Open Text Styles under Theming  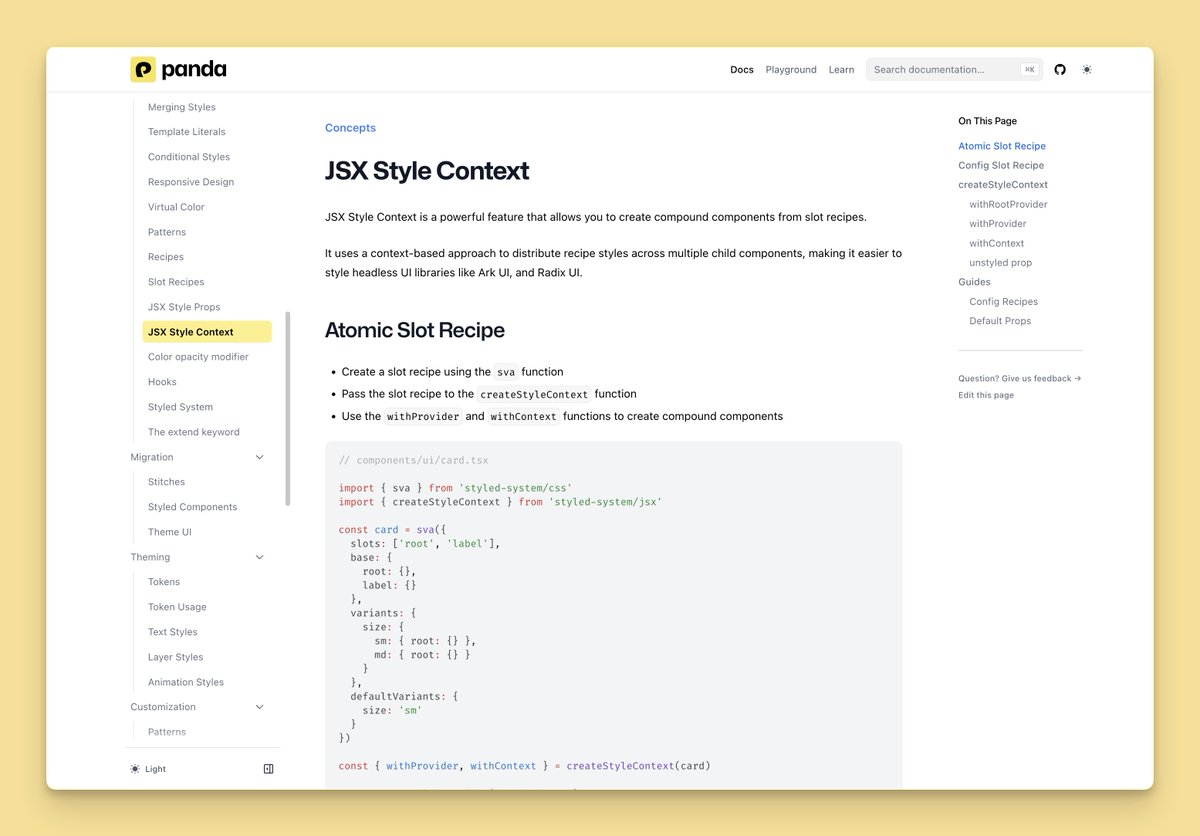[x=173, y=632]
